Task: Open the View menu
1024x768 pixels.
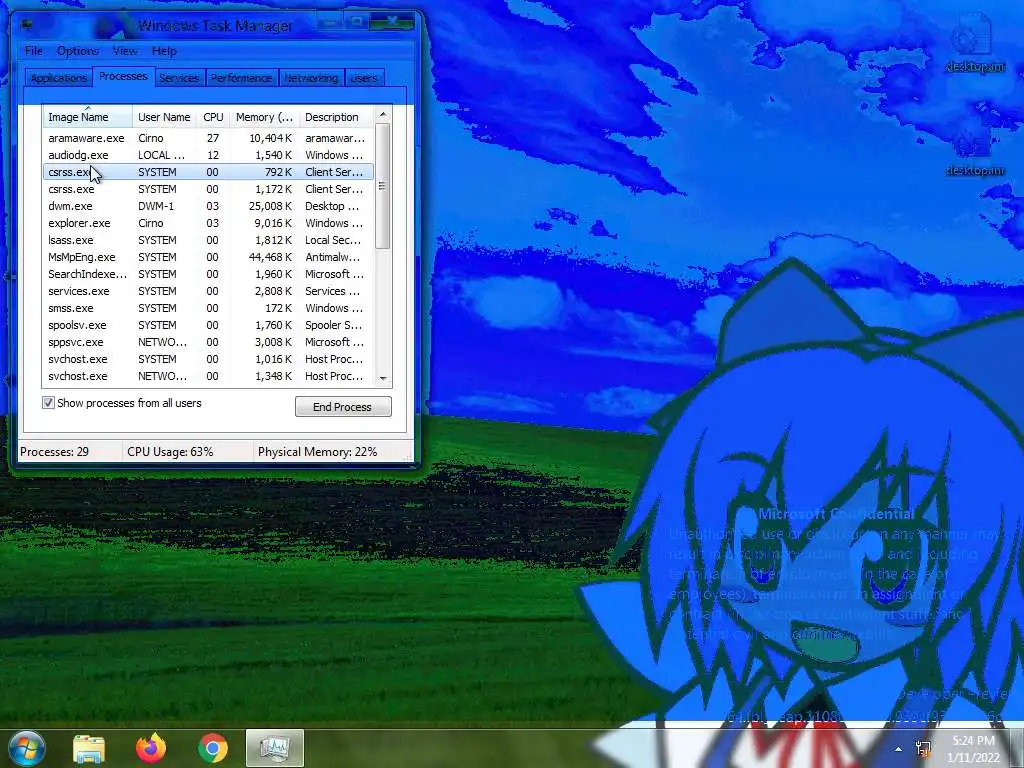Action: [125, 51]
